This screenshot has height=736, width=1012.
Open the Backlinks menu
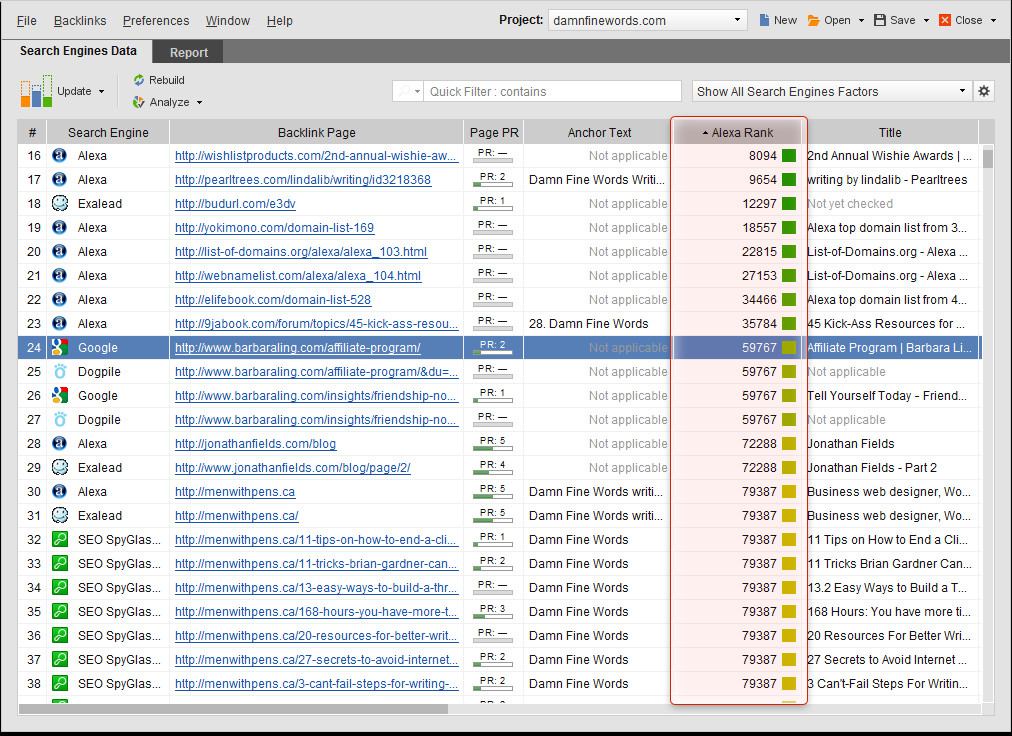point(80,21)
